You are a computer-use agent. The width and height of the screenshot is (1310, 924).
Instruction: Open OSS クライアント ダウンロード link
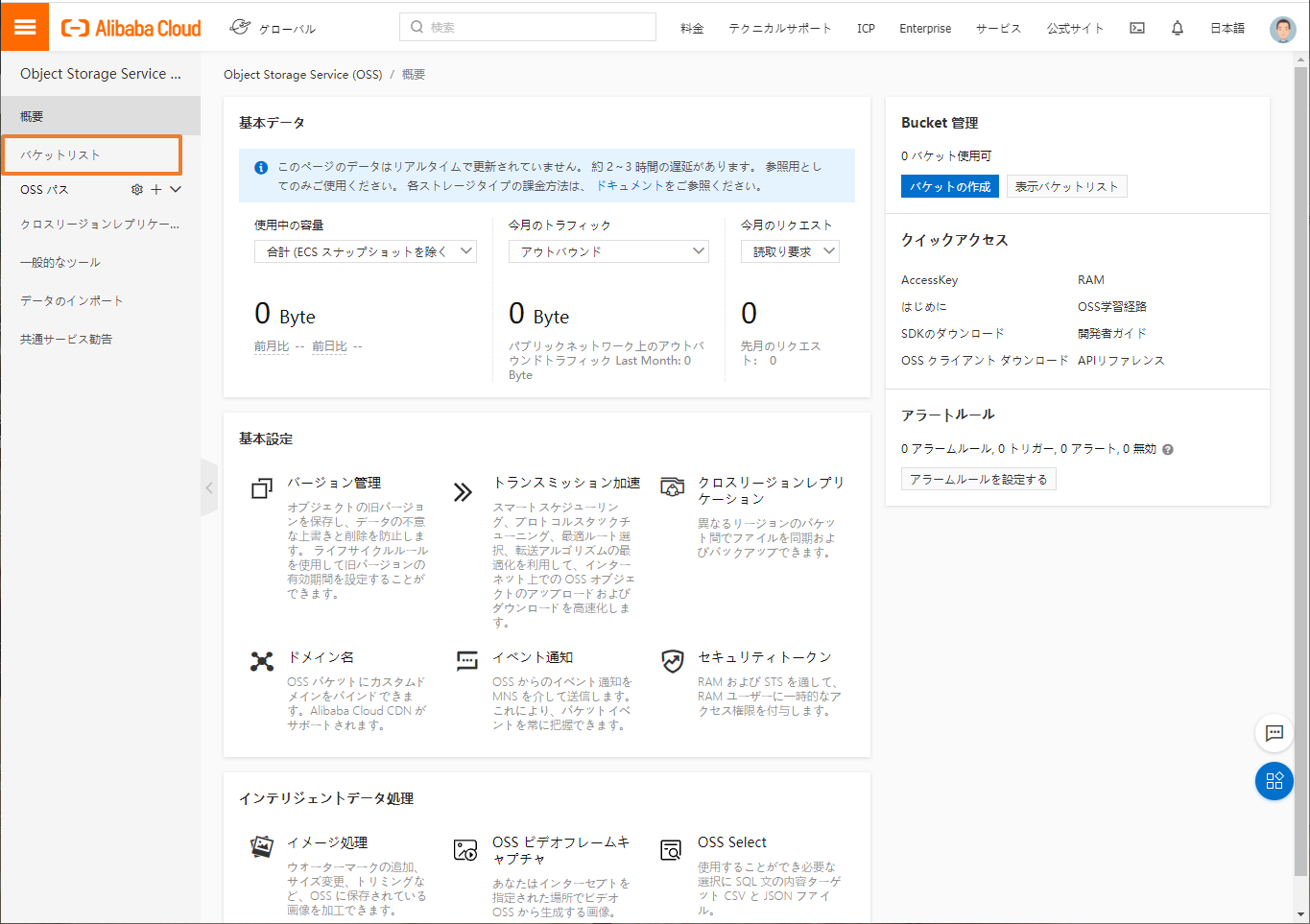click(x=985, y=361)
